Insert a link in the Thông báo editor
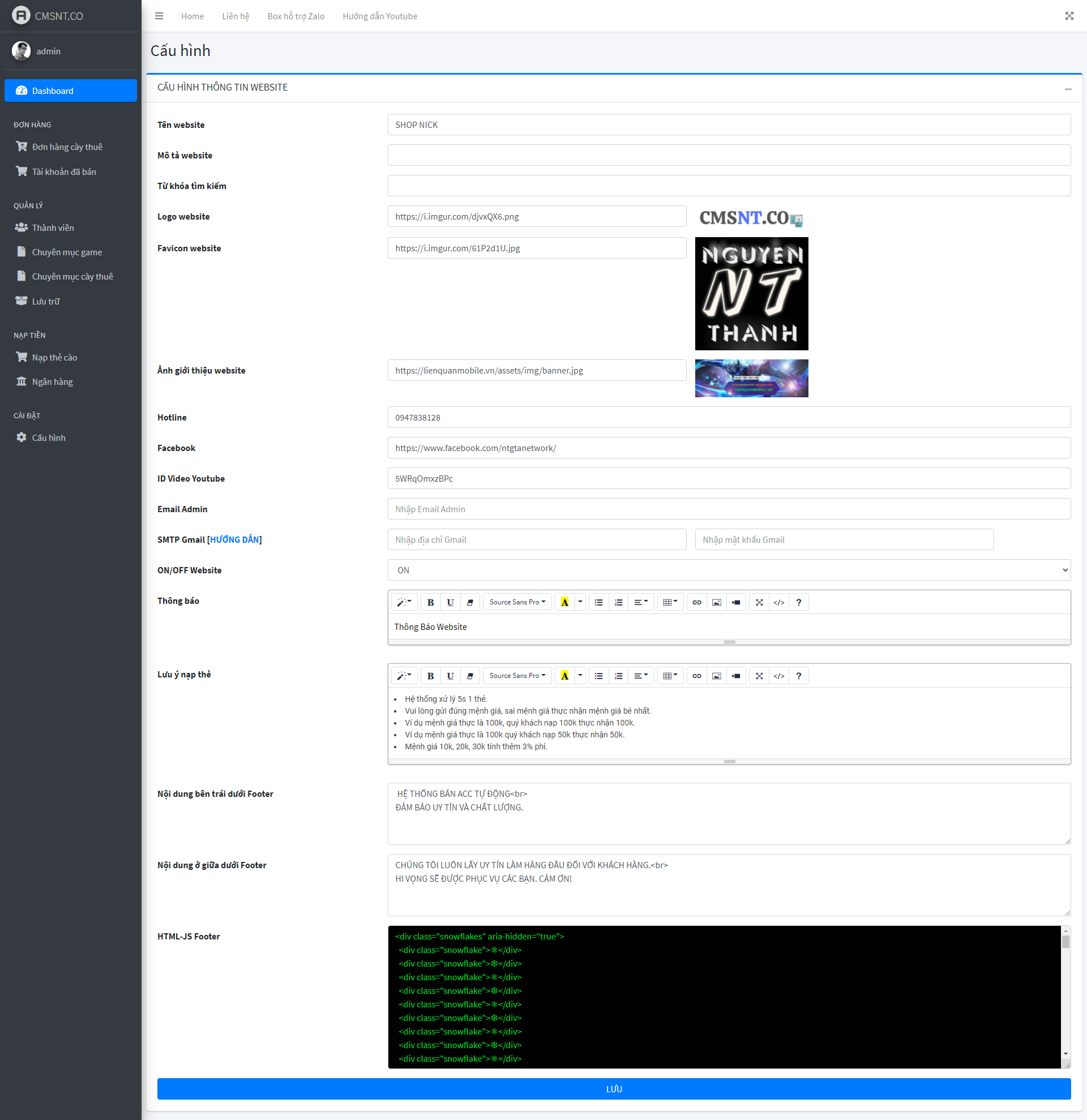 click(x=697, y=602)
